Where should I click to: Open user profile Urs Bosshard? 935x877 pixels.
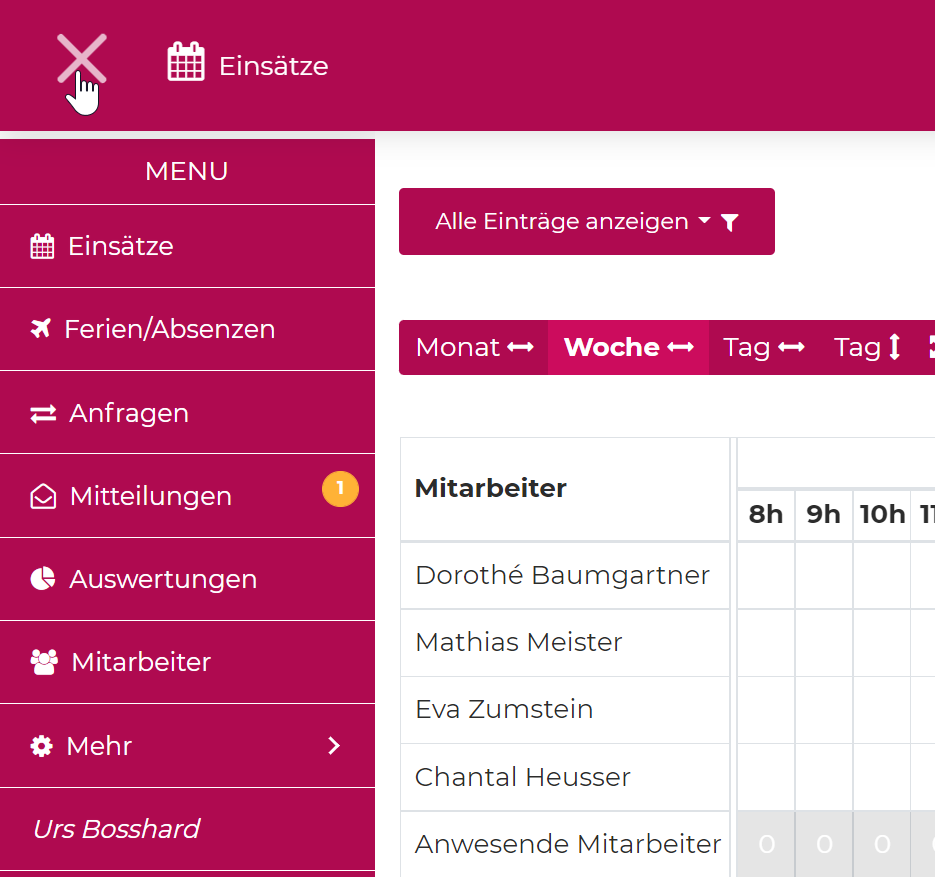click(x=116, y=829)
